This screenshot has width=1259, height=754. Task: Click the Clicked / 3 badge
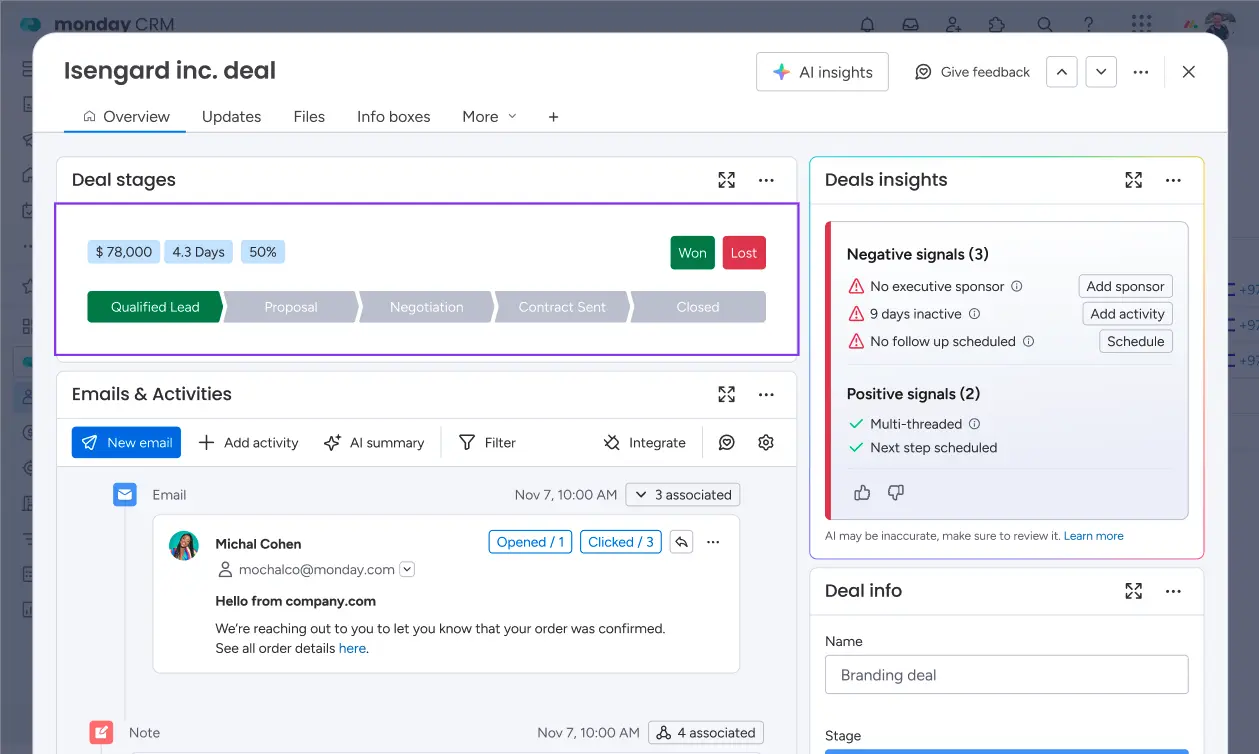(621, 542)
